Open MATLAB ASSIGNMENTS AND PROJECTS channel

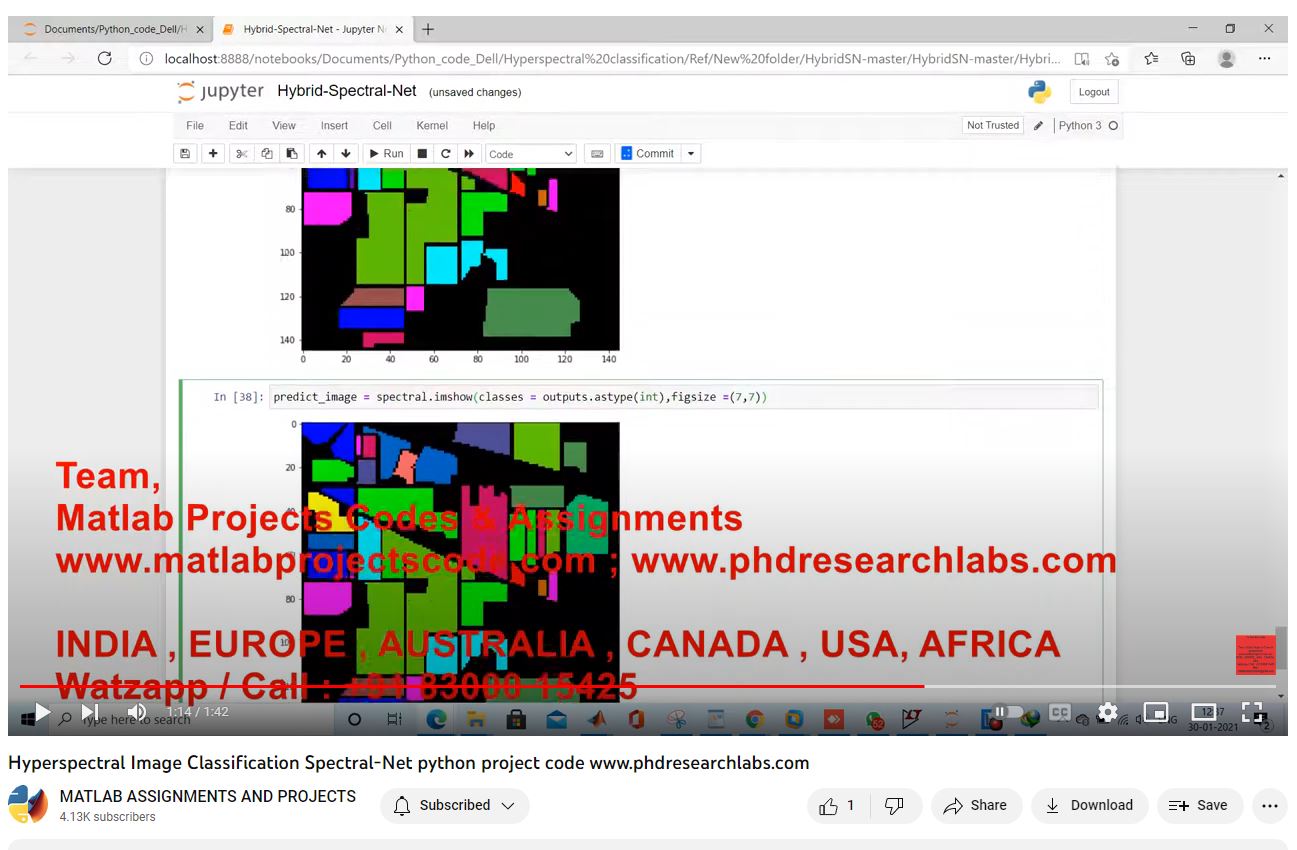(208, 796)
